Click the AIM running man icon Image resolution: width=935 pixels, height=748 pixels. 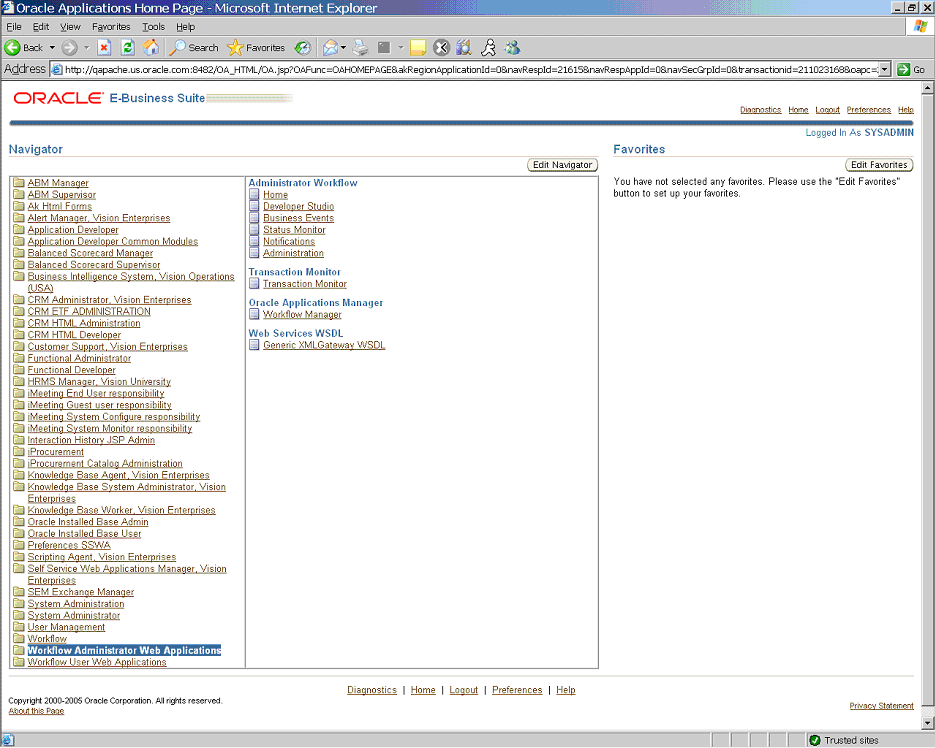pos(488,48)
